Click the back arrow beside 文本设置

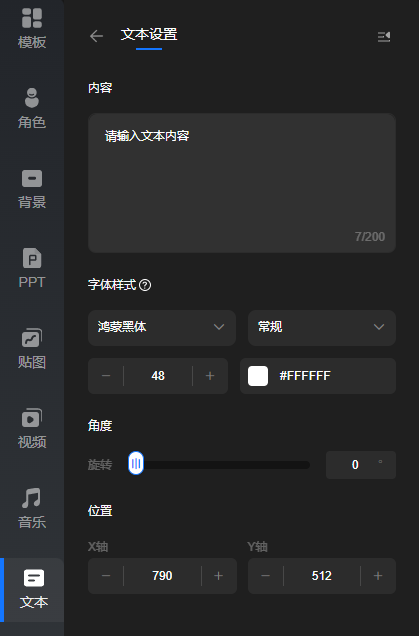click(x=97, y=36)
